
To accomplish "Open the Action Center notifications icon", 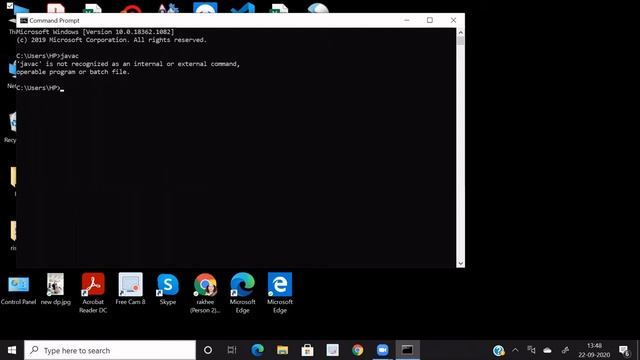I will [x=624, y=350].
